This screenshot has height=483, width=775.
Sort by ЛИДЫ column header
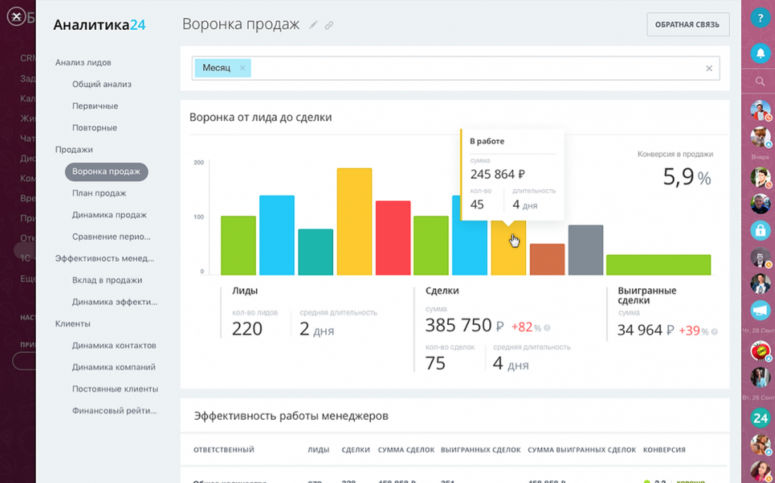[x=318, y=450]
